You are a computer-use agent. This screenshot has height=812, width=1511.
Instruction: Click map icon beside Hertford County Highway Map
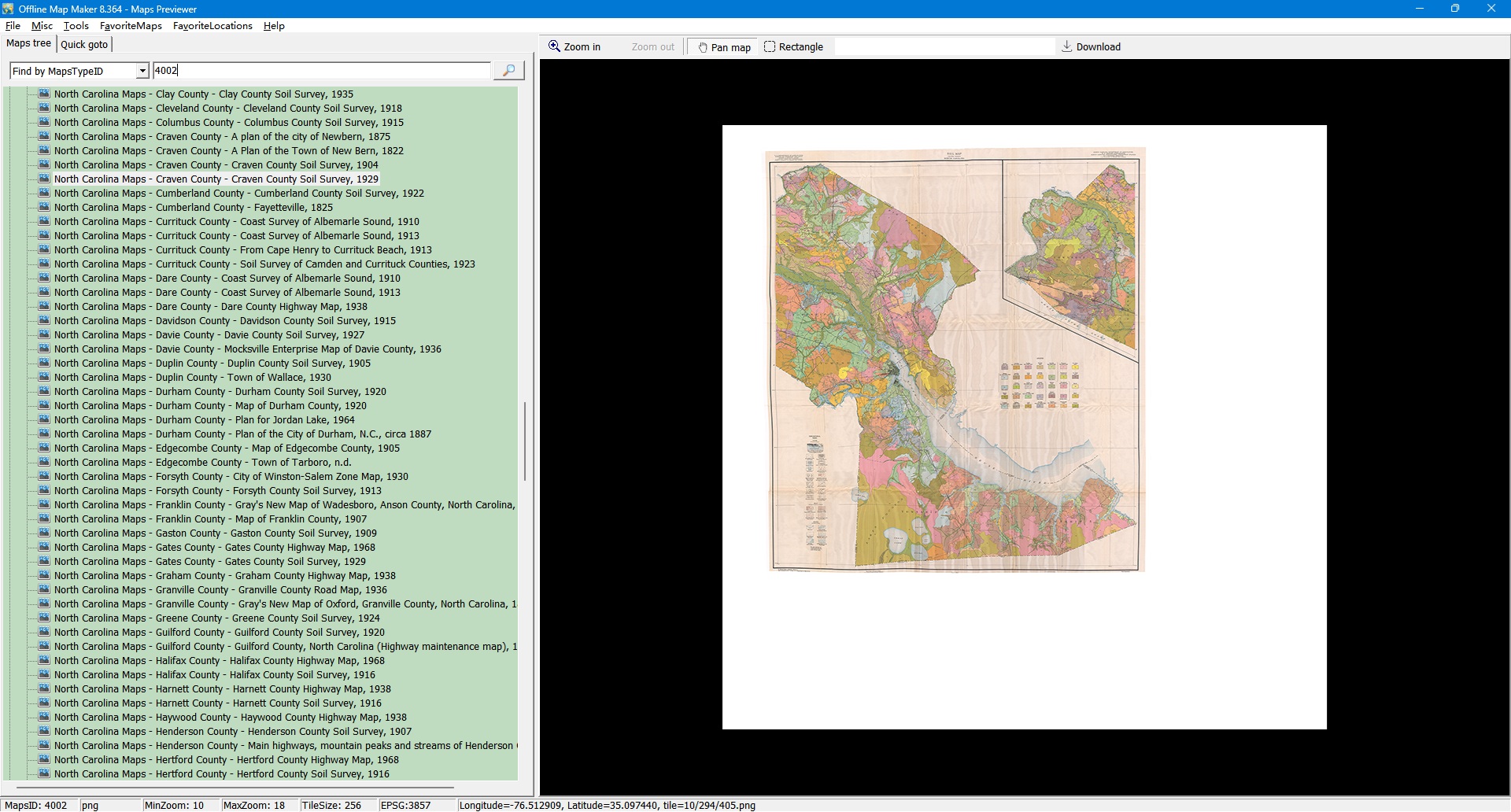(x=44, y=760)
